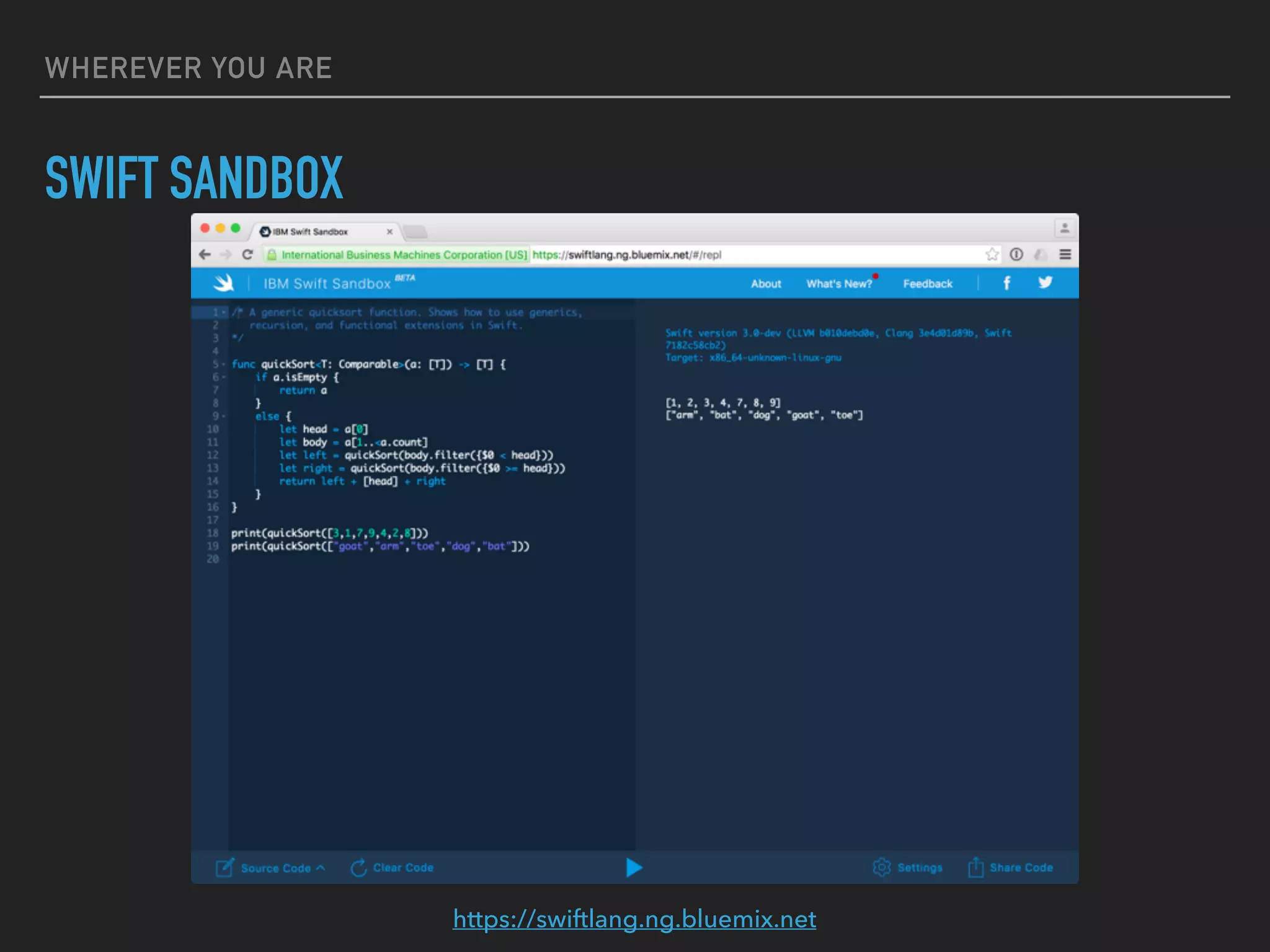This screenshot has width=1270, height=952.
Task: Click the Target: x86_64-unknown-linux-gnu text
Action: pyautogui.click(x=753, y=358)
